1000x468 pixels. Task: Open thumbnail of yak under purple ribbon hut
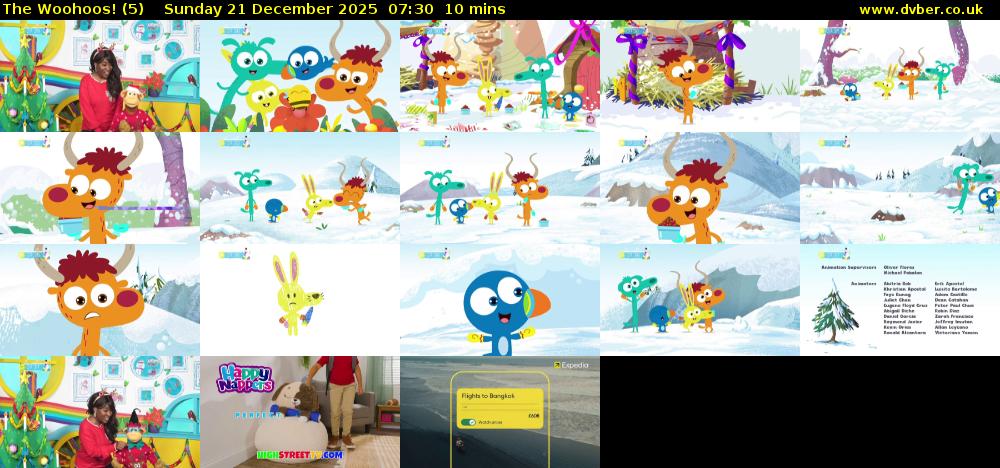(699, 77)
